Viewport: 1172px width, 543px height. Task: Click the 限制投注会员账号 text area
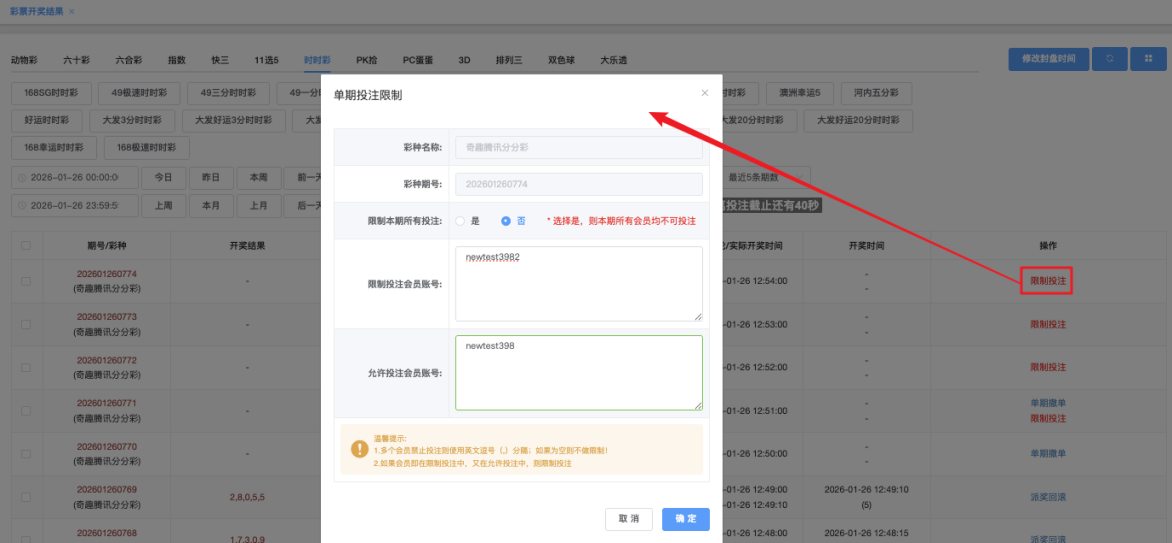pyautogui.click(x=578, y=284)
